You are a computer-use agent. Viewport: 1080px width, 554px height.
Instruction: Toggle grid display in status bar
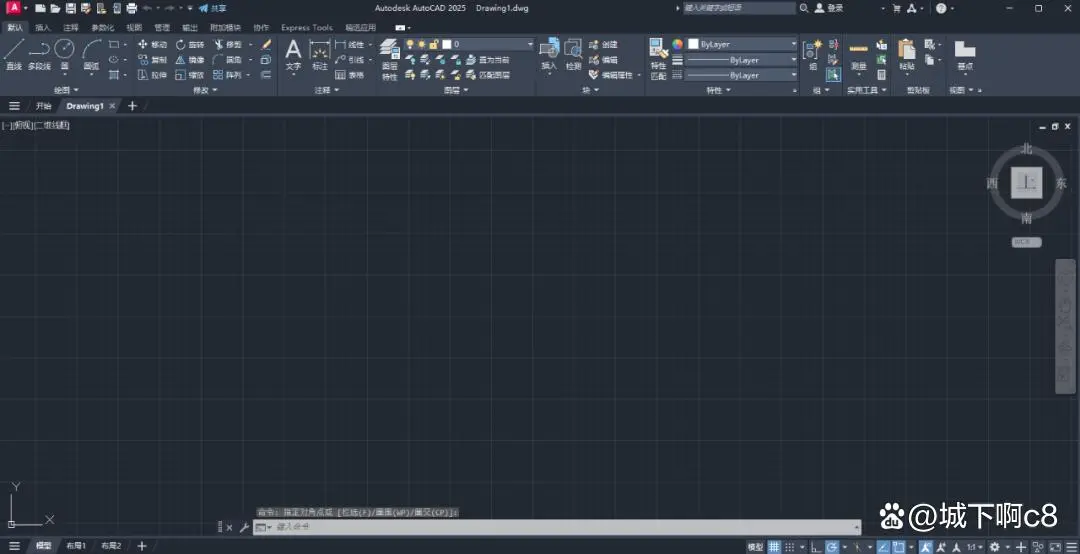[x=774, y=546]
